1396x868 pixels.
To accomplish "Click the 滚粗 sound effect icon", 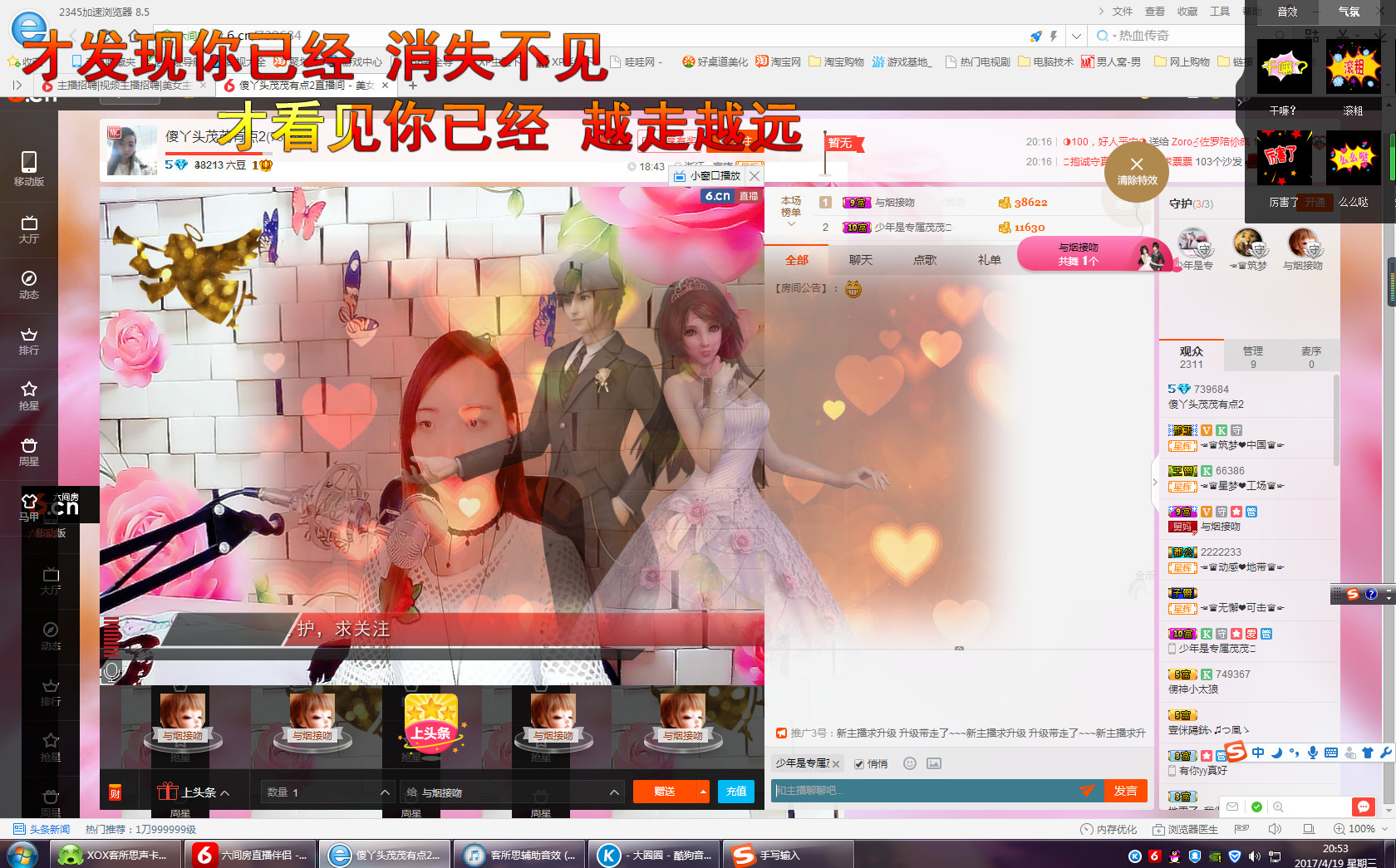I will (1354, 66).
